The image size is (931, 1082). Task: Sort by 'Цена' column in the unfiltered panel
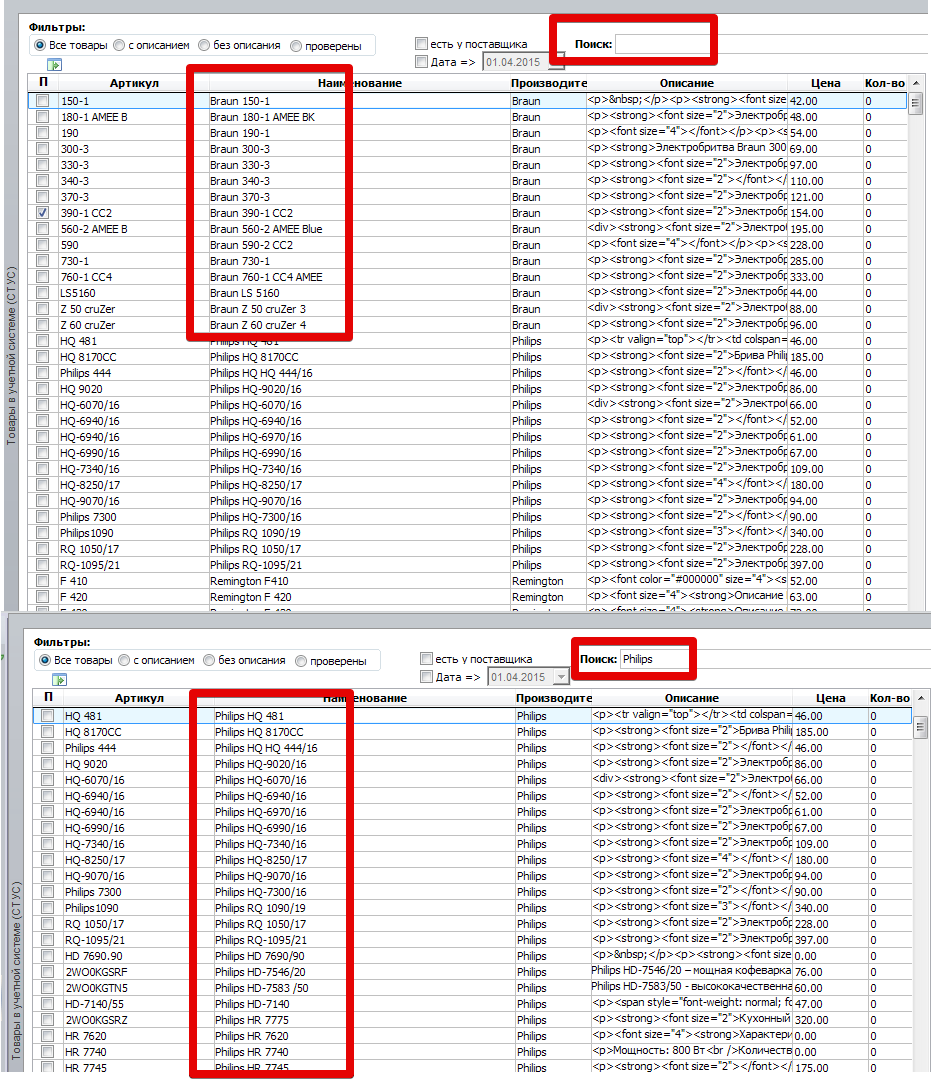[825, 83]
